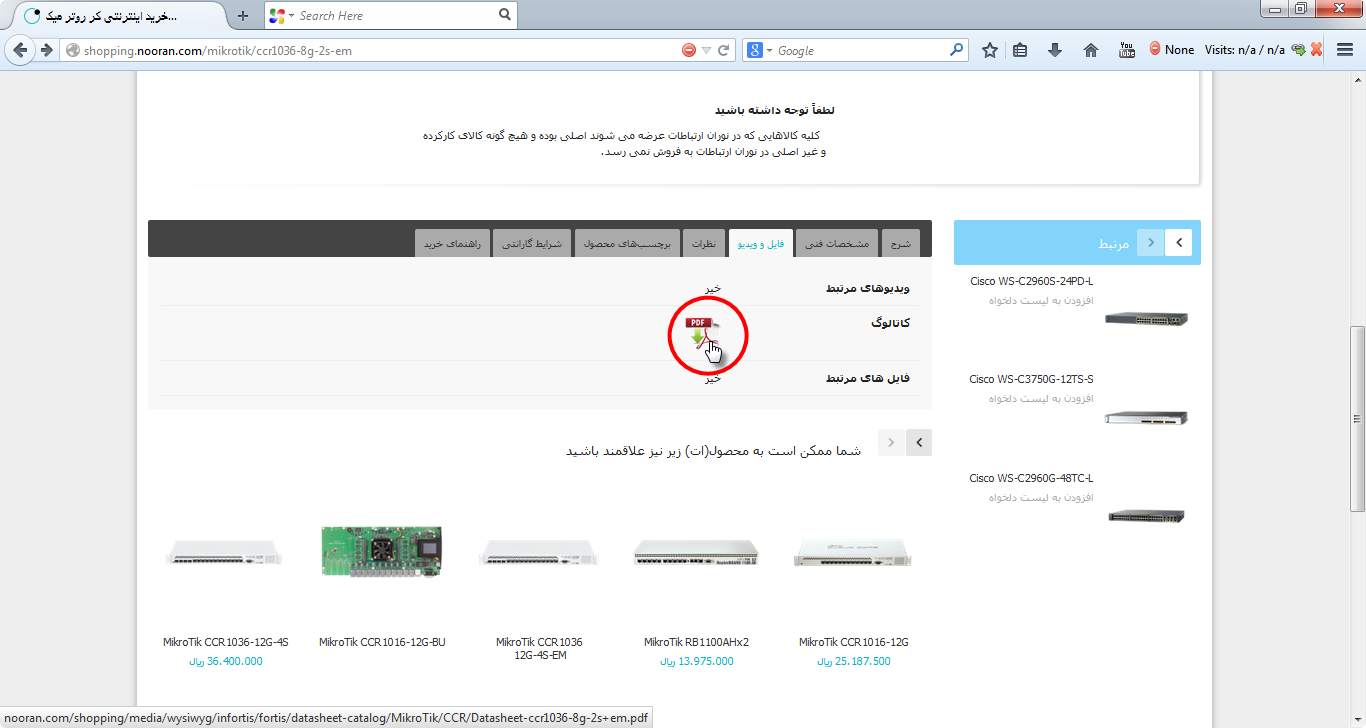The height and width of the screenshot is (728, 1366).
Task: Click Cisco WS-C2960G-48TC-L switch thumbnail
Action: coord(1146,516)
